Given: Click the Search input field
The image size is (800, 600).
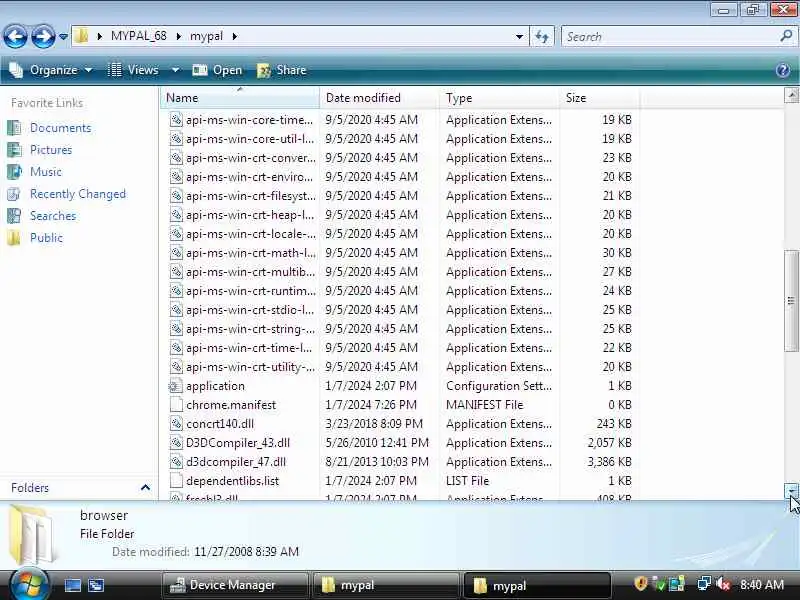Looking at the screenshot, I should pyautogui.click(x=668, y=36).
